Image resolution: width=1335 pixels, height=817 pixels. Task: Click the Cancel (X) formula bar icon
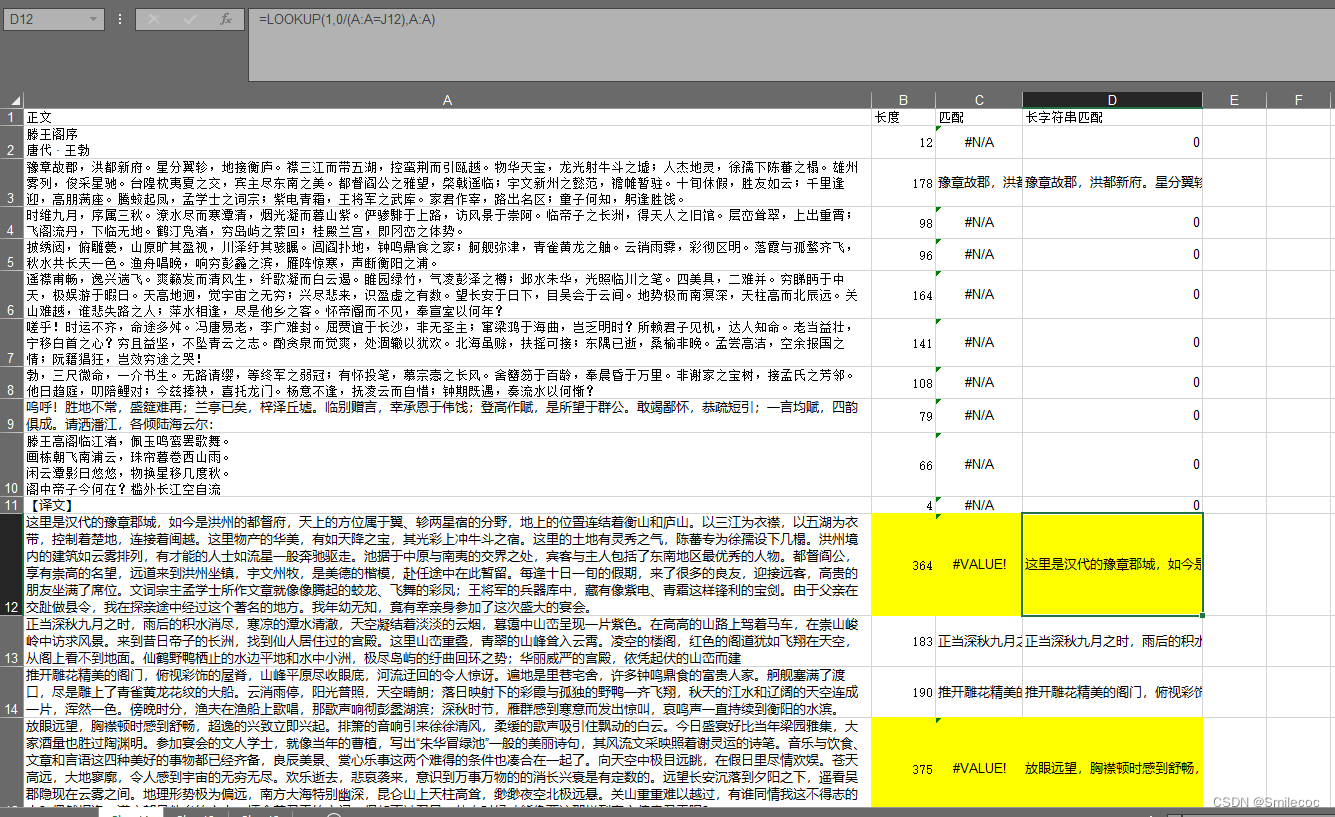[153, 19]
